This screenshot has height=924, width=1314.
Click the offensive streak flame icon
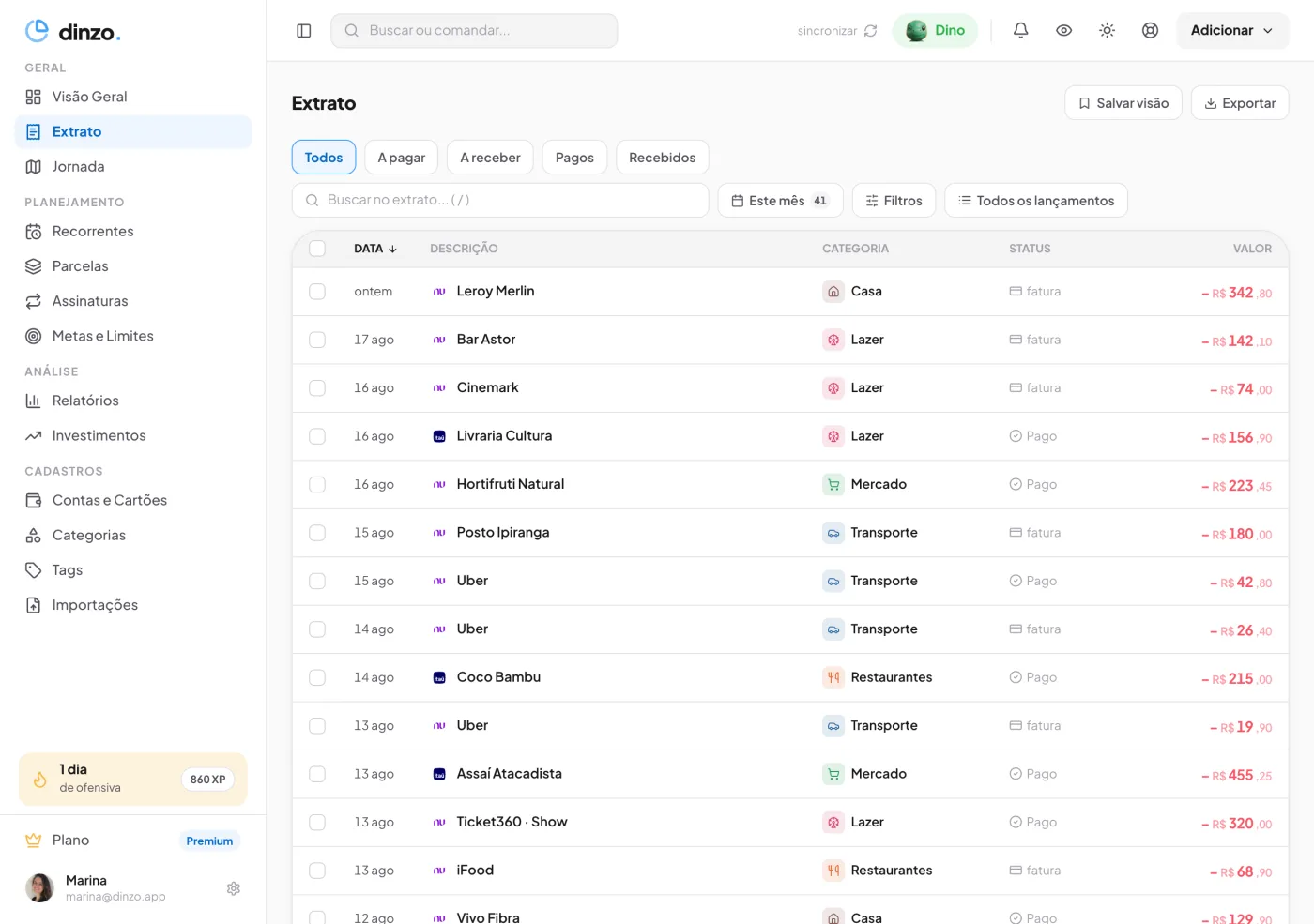(40, 780)
